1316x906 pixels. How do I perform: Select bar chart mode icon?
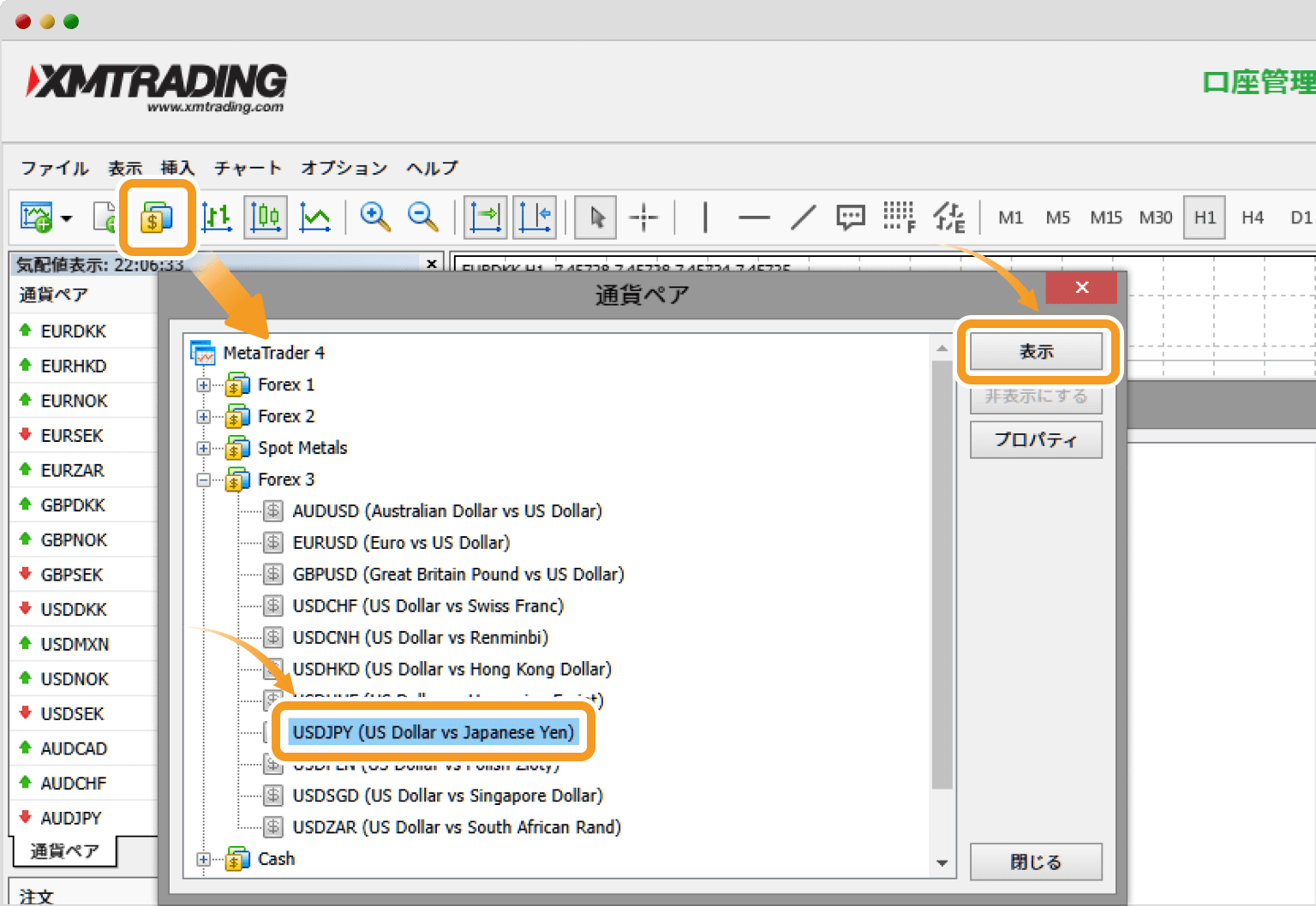[x=217, y=218]
